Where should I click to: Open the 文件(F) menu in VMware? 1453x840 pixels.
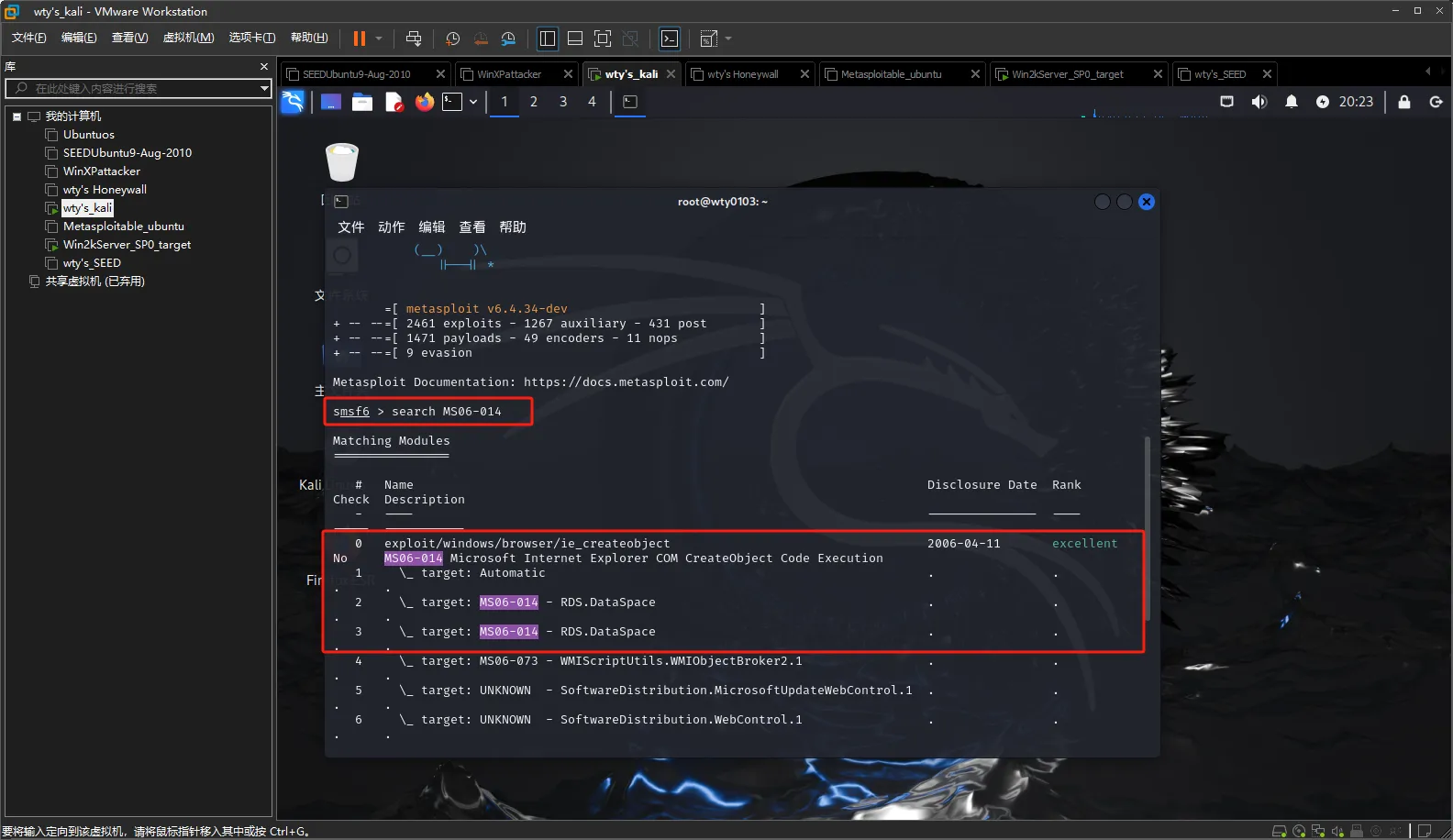(x=29, y=38)
